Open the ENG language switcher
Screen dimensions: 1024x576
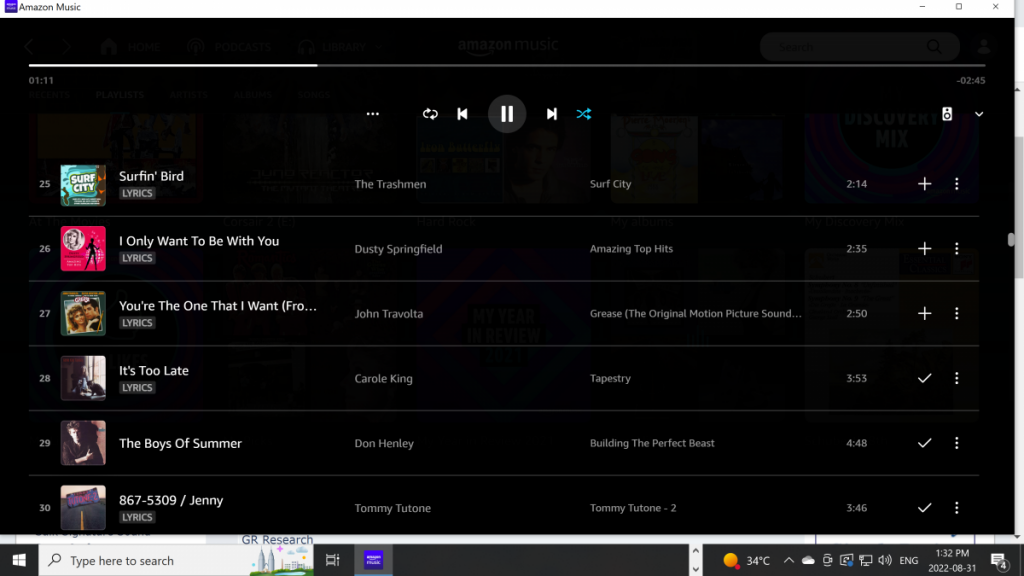(908, 560)
